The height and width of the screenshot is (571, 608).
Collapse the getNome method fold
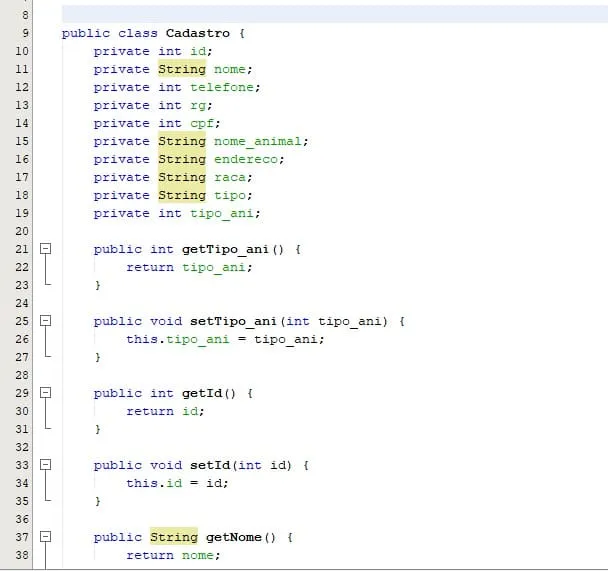(46, 536)
